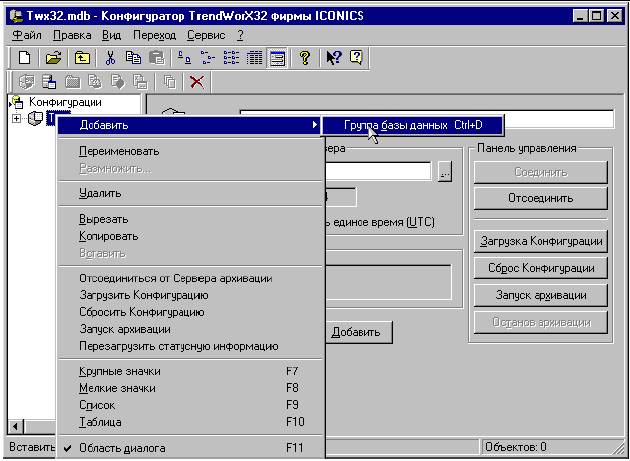
Task: Open the Добавить submenu in the context menu
Action: (x=189, y=125)
